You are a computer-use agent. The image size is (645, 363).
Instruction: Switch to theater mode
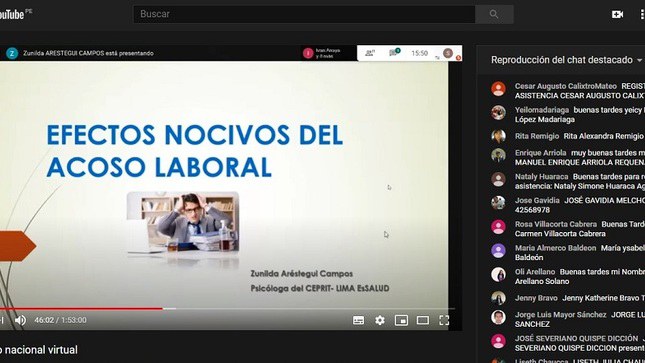(x=422, y=320)
